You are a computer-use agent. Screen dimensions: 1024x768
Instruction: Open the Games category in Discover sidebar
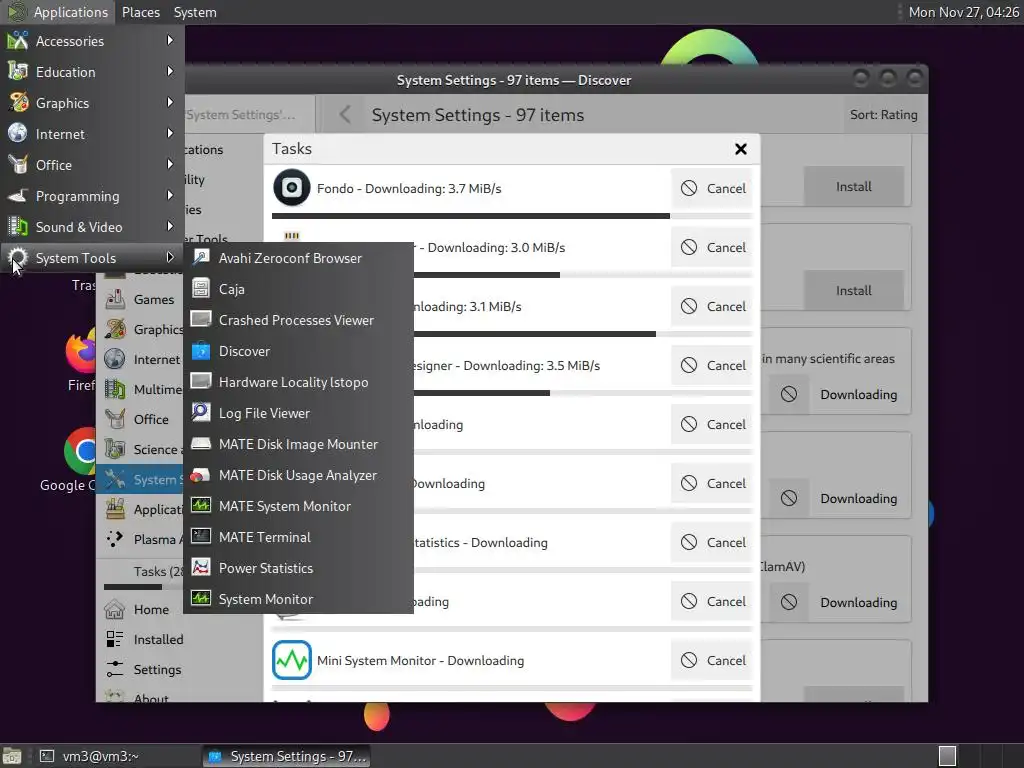pyautogui.click(x=140, y=300)
